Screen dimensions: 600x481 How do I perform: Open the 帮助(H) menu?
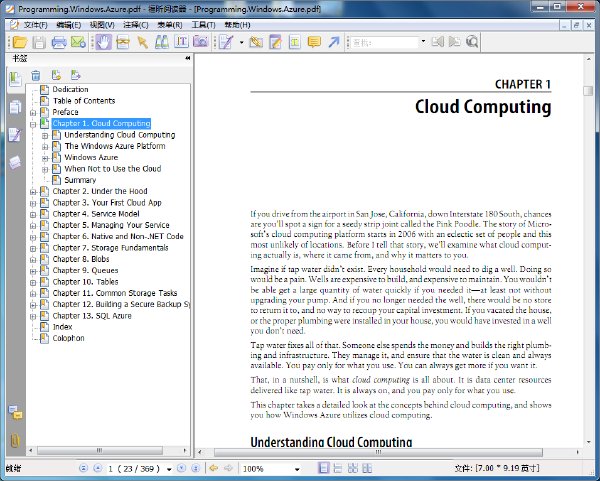(x=237, y=25)
